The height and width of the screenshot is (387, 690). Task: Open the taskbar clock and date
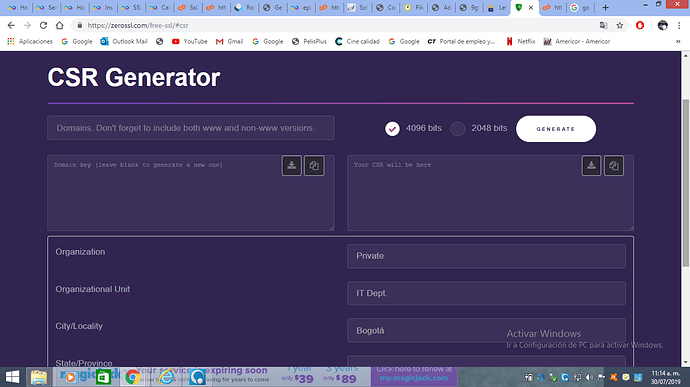point(665,377)
